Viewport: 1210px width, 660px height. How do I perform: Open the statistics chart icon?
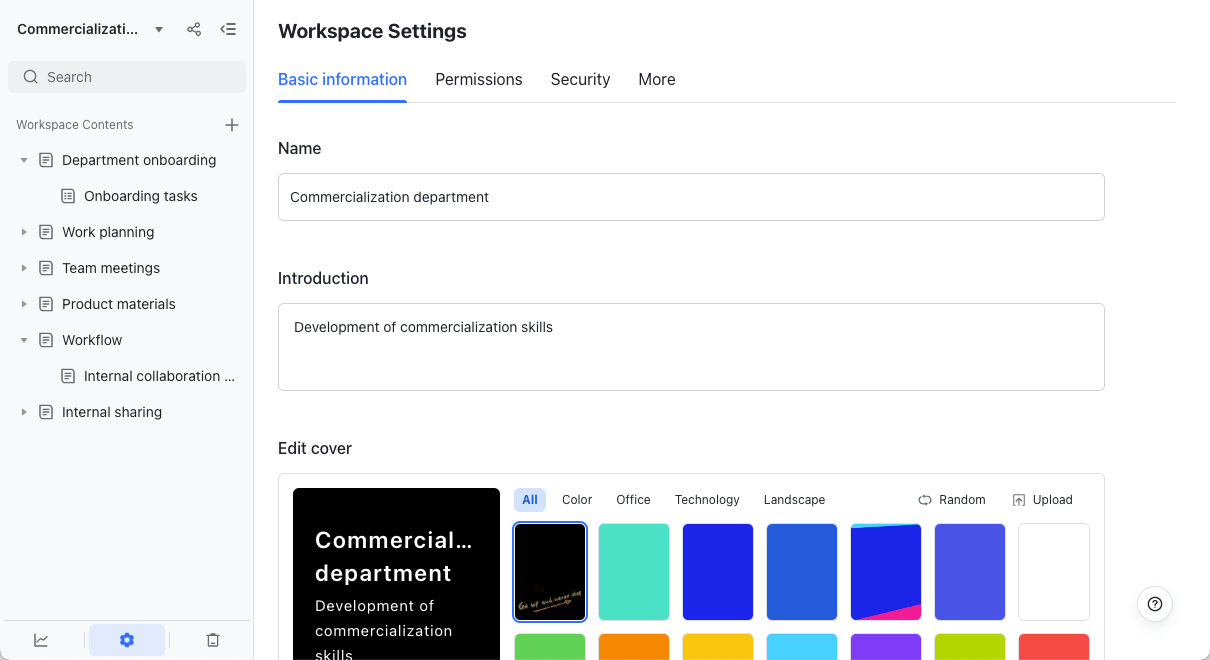[x=41, y=640]
